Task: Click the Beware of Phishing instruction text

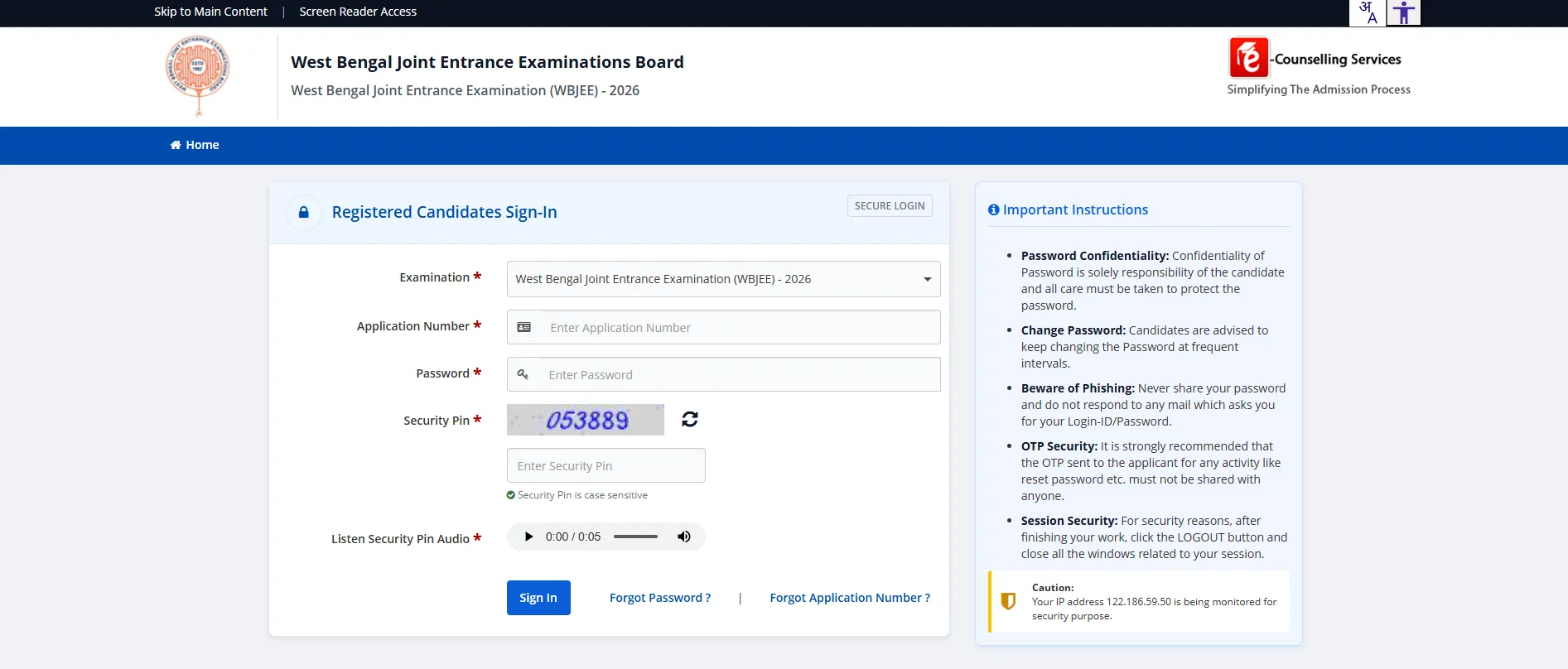Action: (1153, 405)
